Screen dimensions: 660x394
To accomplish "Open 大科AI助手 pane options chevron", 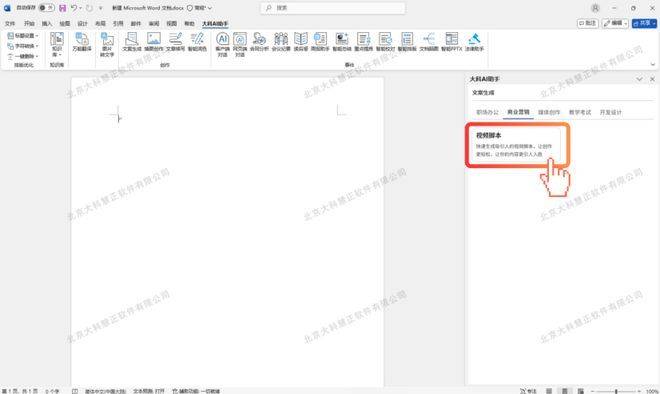I will point(639,79).
